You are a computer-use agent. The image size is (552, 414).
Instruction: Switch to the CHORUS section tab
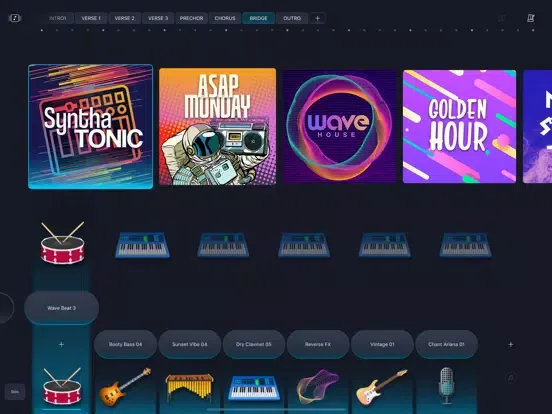pyautogui.click(x=225, y=18)
